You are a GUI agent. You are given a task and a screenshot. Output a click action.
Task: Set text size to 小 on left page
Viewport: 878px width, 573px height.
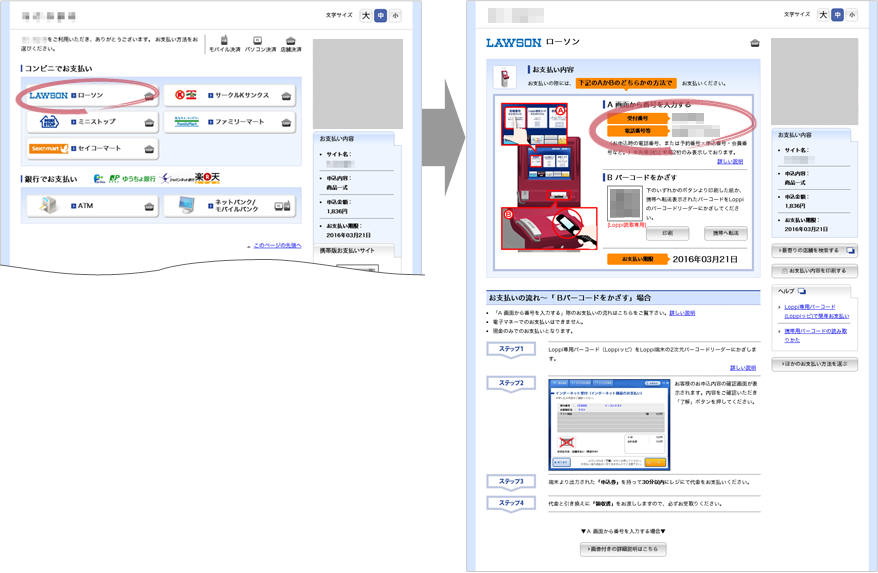pos(396,16)
